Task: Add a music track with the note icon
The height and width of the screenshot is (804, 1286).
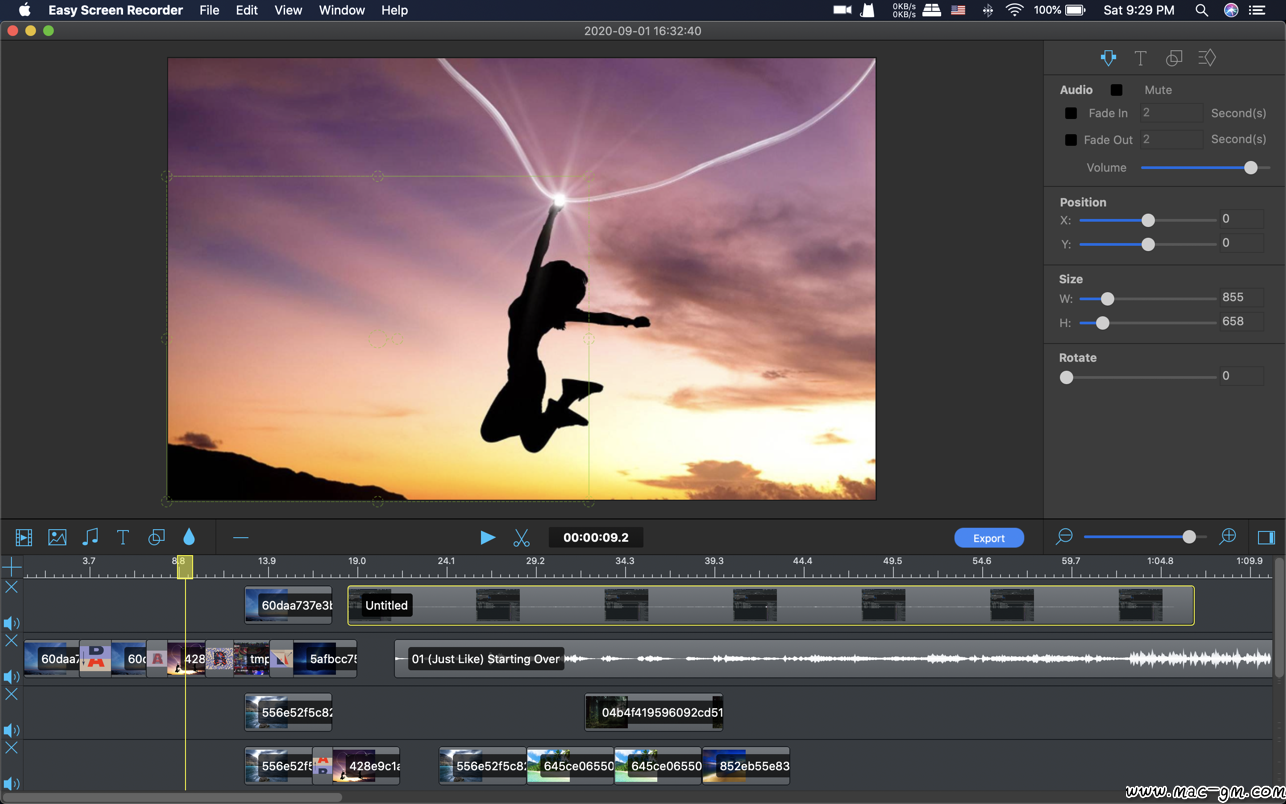Action: click(x=90, y=538)
